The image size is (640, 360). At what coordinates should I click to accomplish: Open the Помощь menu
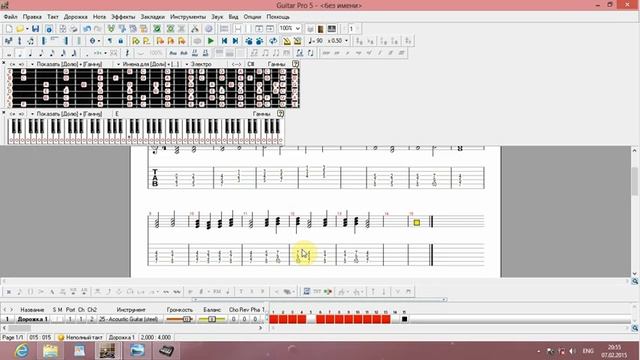point(278,17)
